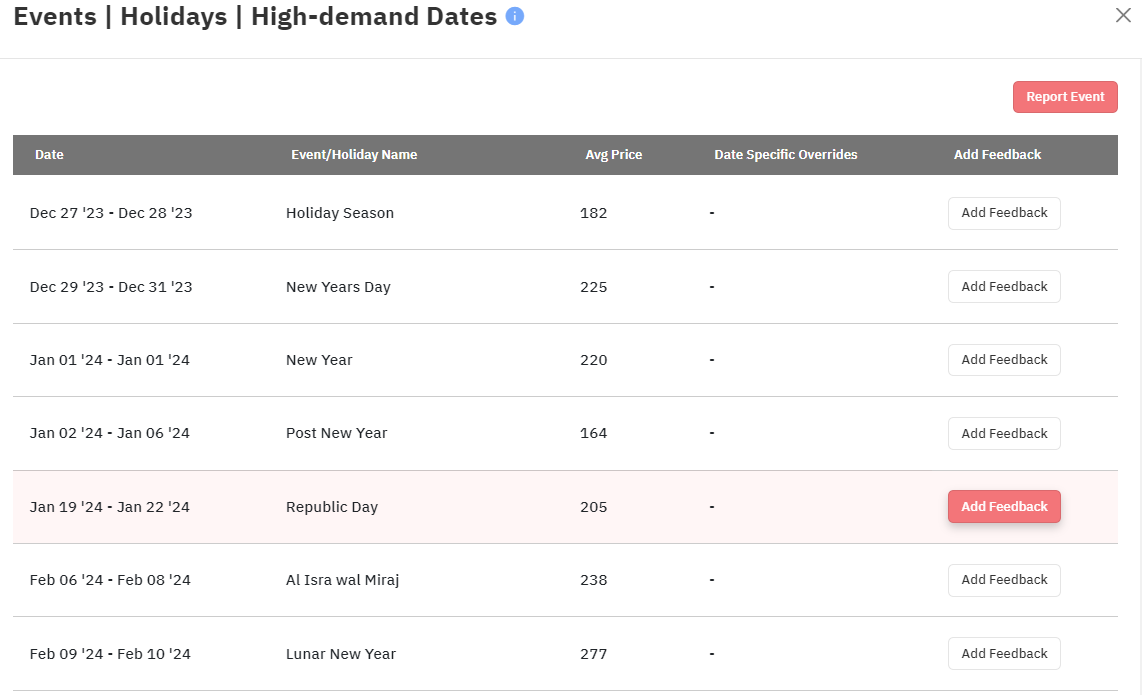Click the Feb 06 '24 - Feb 08 '24 date

click(110, 580)
